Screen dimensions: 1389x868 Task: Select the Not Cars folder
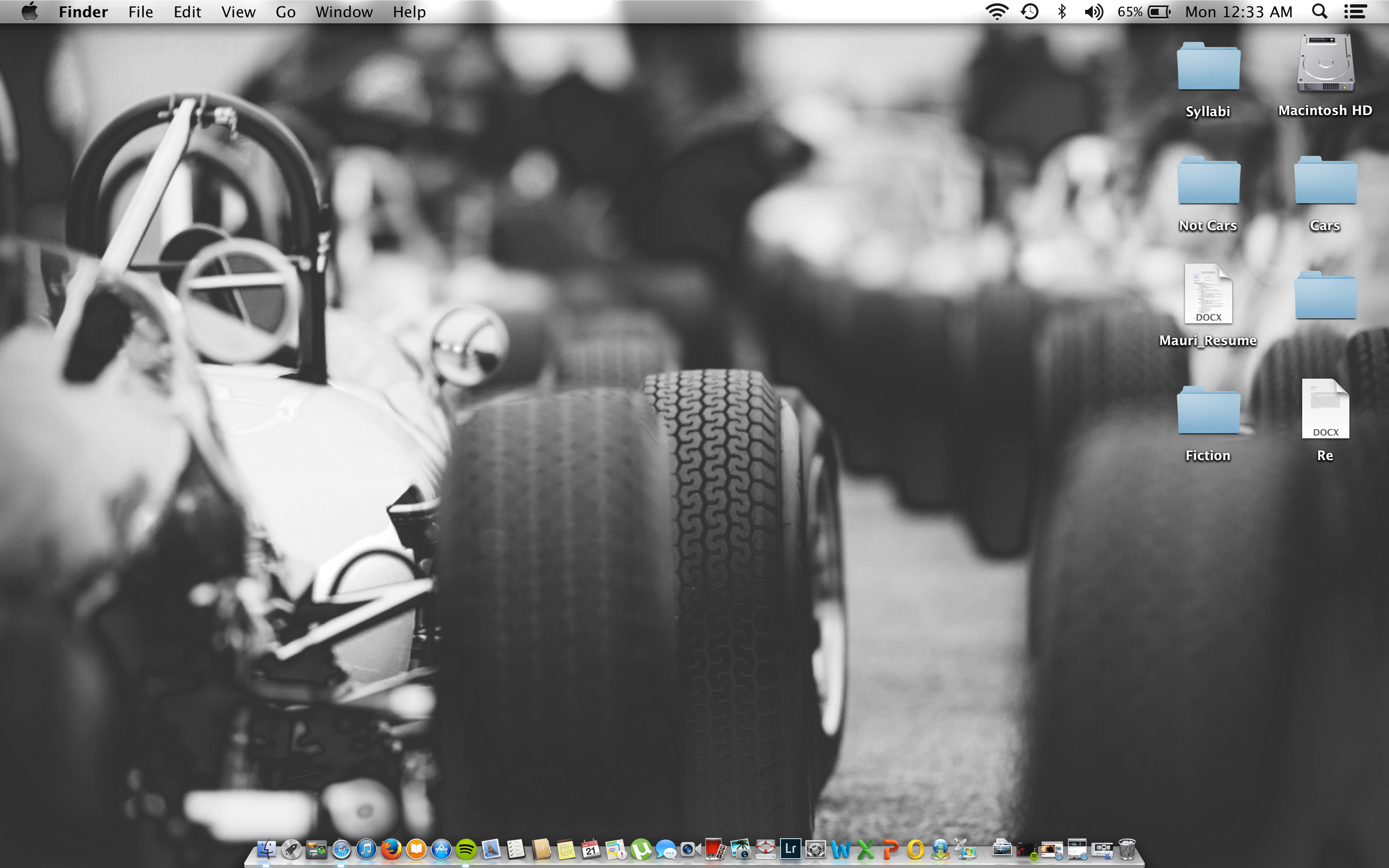click(1208, 194)
